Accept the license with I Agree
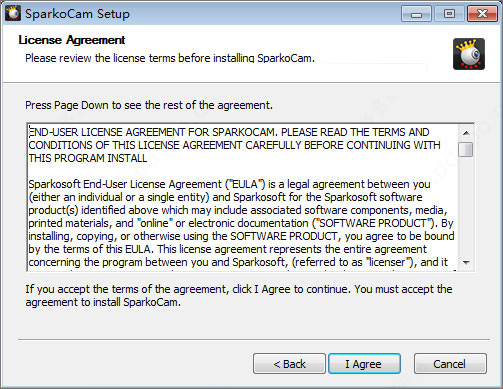The width and height of the screenshot is (503, 389). [364, 364]
